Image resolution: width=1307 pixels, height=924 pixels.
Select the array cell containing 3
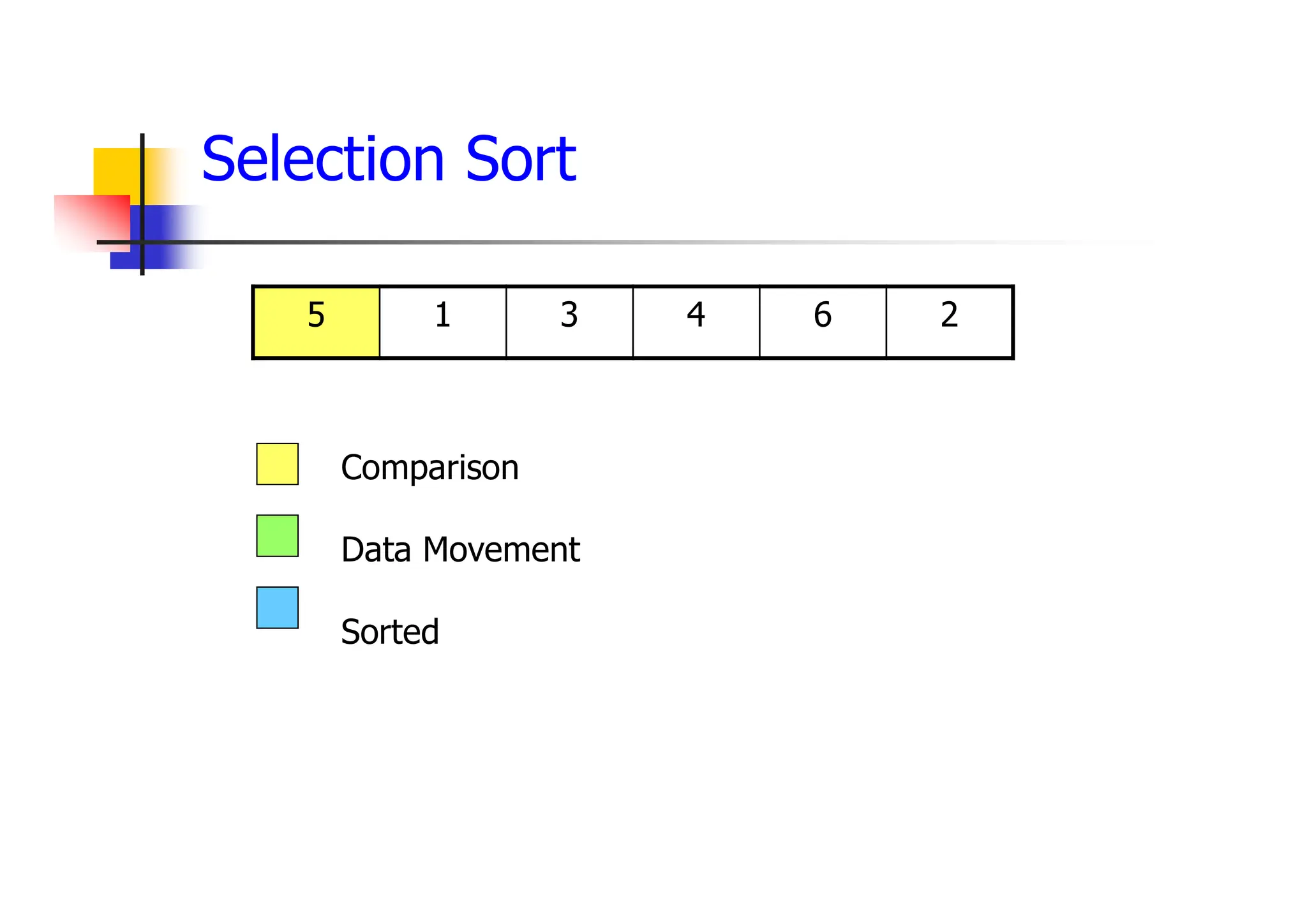pyautogui.click(x=569, y=322)
